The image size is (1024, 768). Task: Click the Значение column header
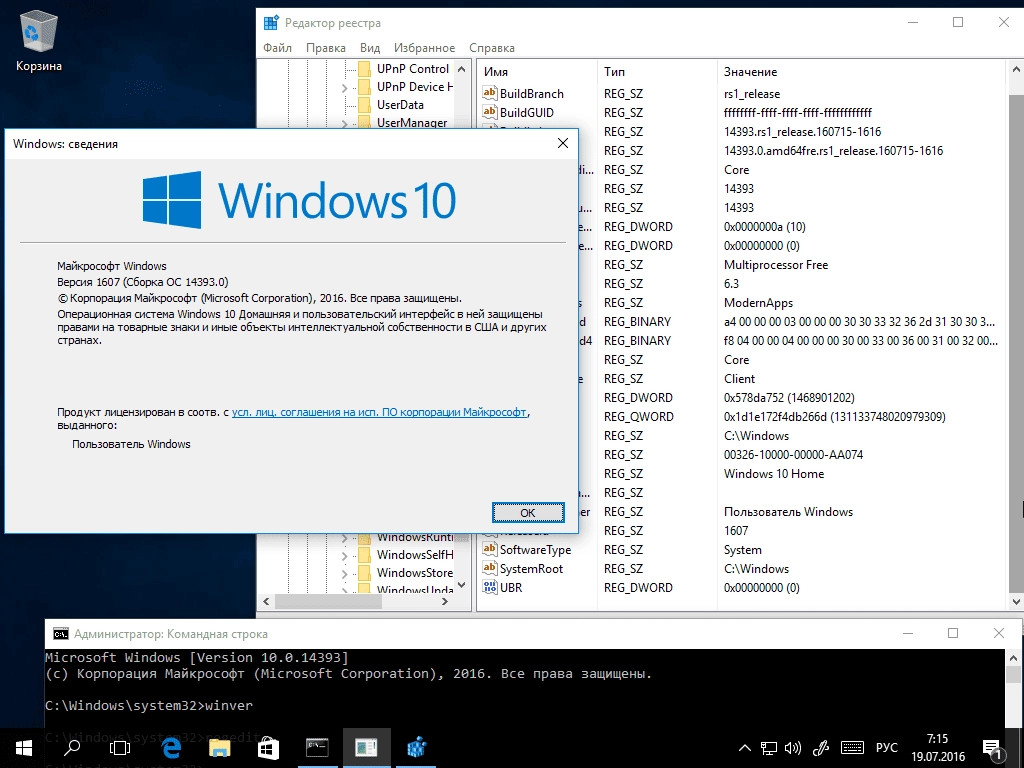(x=861, y=72)
